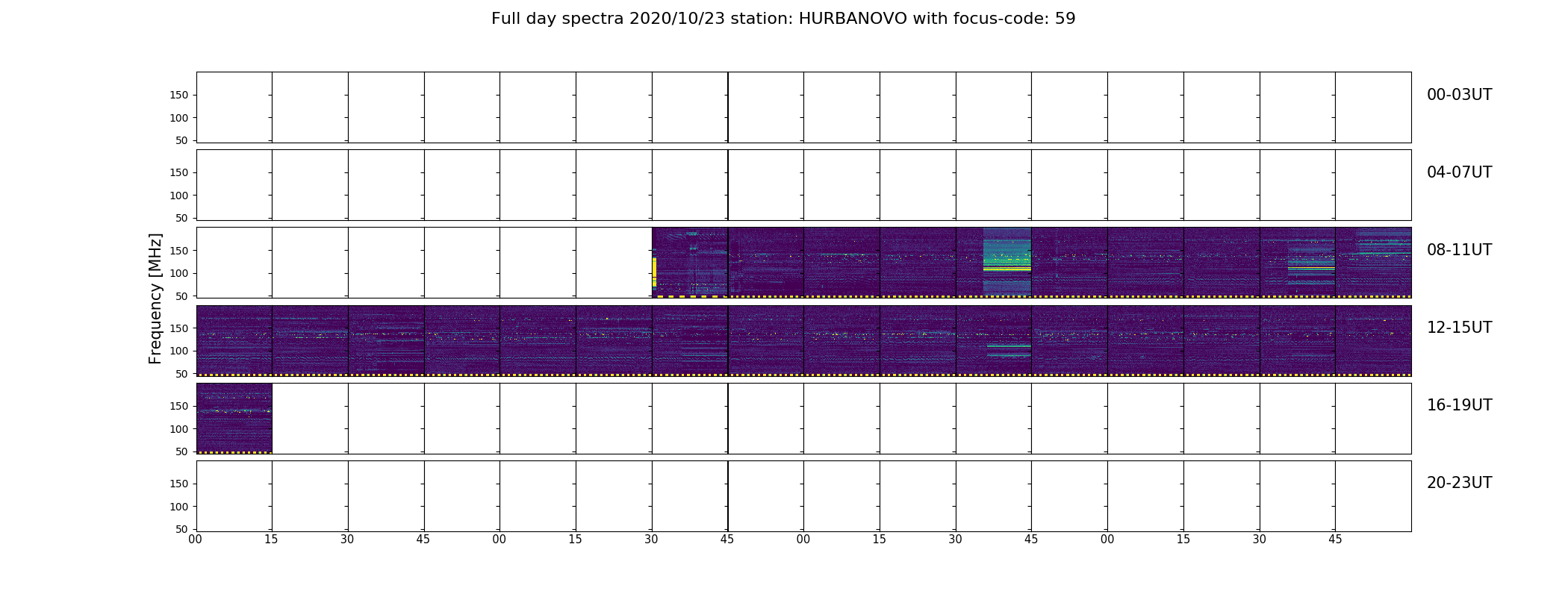Click the Frequency [MHz] axis label

pos(155,298)
